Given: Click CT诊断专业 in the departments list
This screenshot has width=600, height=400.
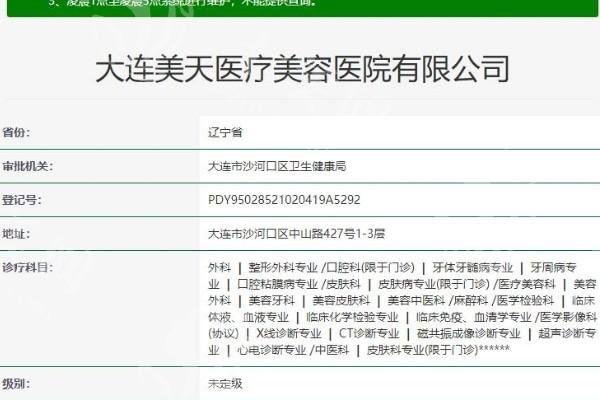Looking at the screenshot, I should click(369, 333).
